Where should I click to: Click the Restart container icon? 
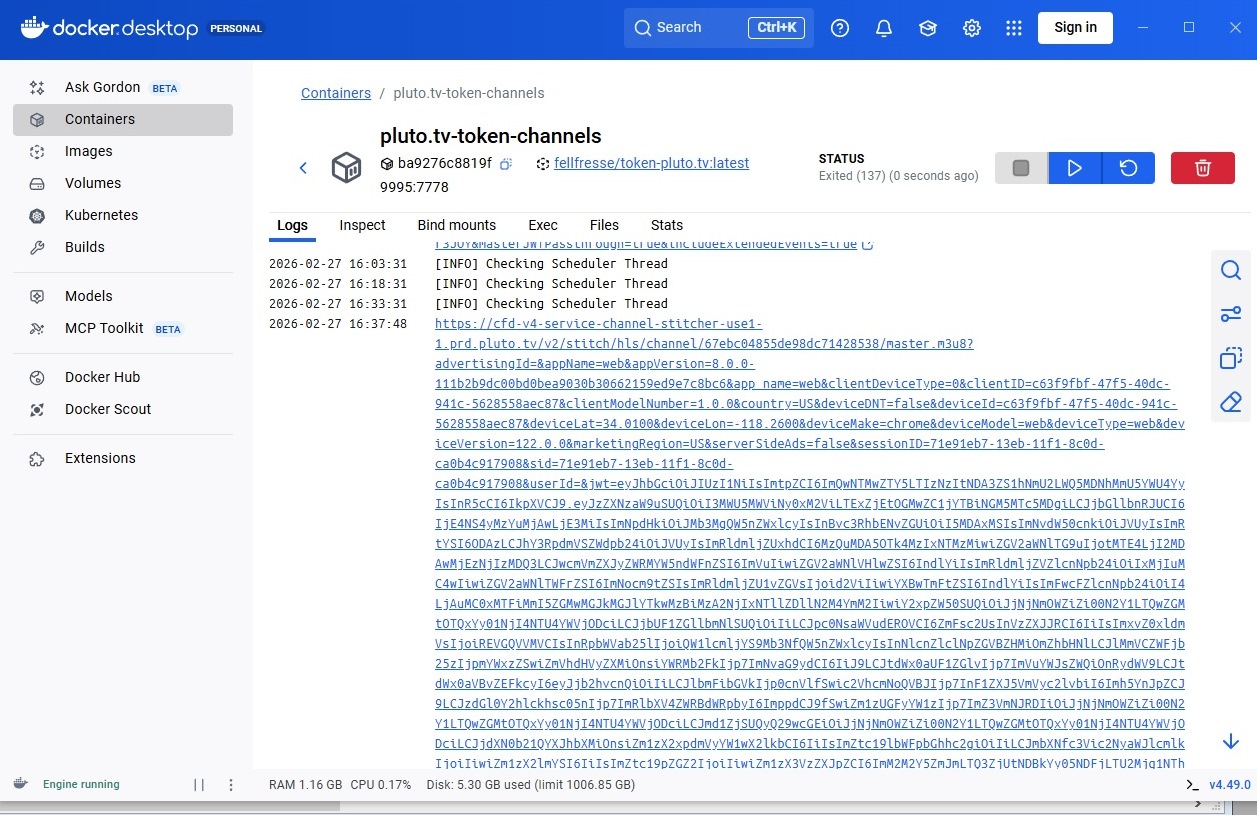coord(1128,168)
